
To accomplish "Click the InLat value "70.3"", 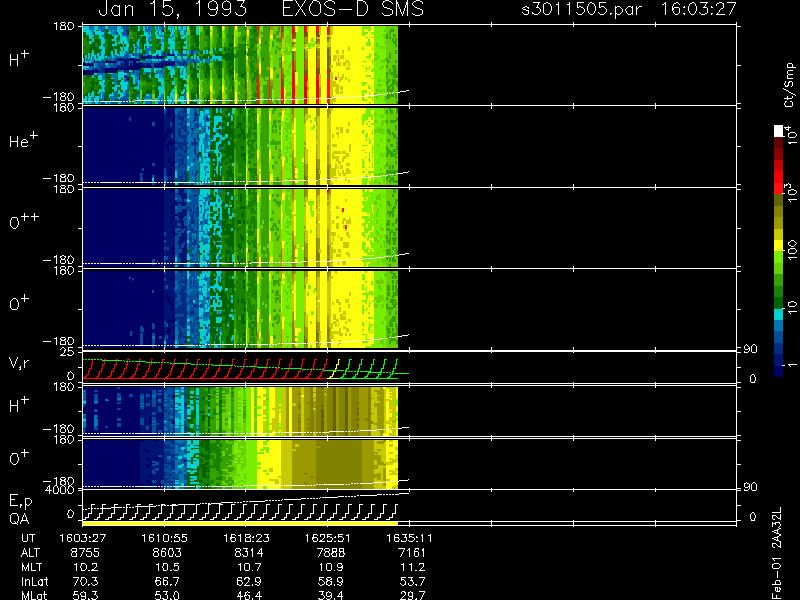I will (86, 581).
